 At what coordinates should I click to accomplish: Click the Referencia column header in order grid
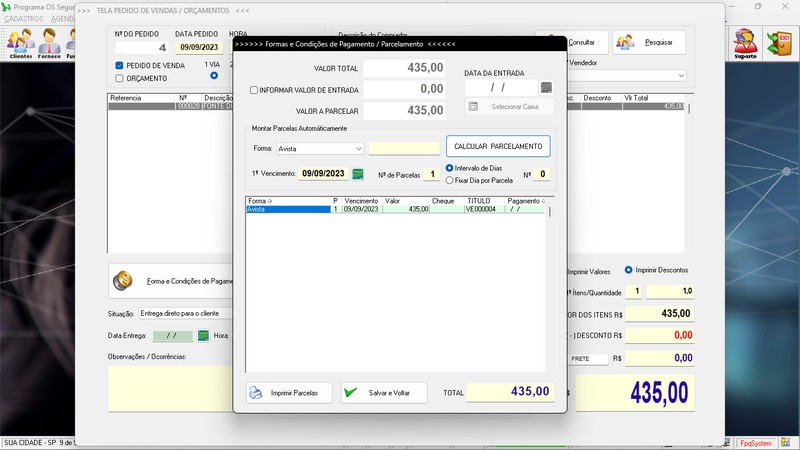141,98
